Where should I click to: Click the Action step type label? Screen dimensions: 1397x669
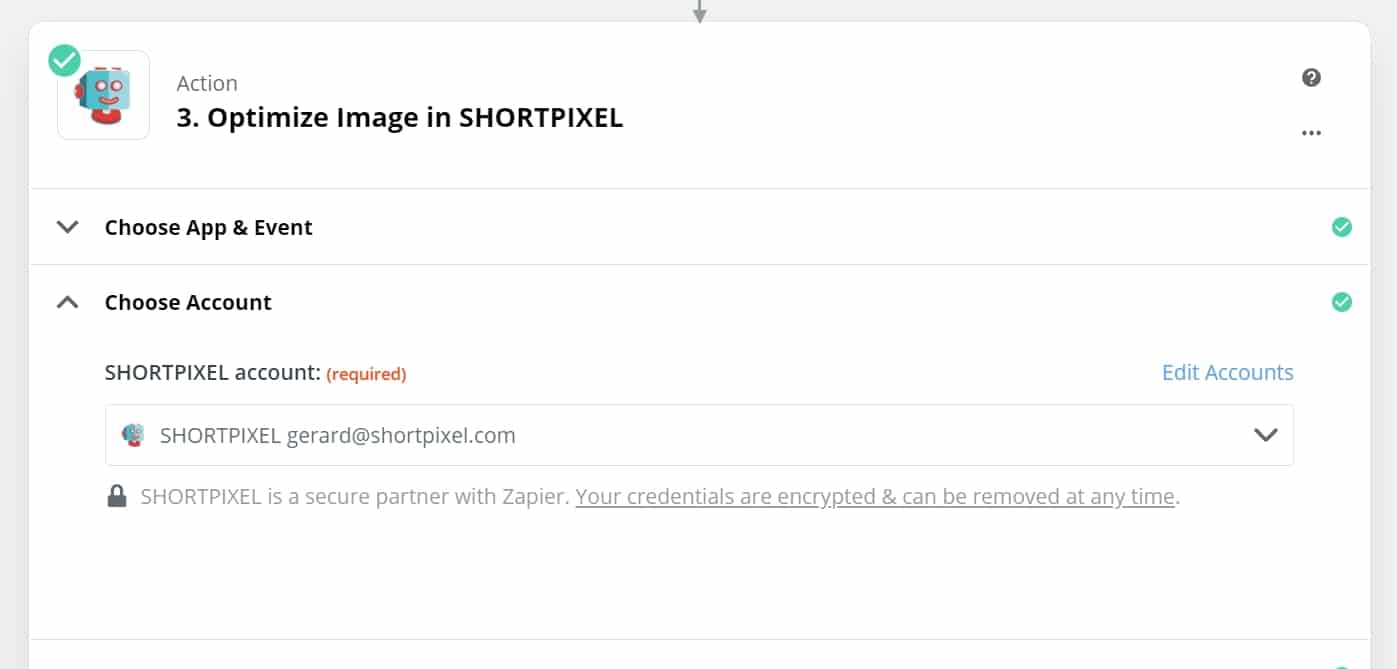coord(207,83)
